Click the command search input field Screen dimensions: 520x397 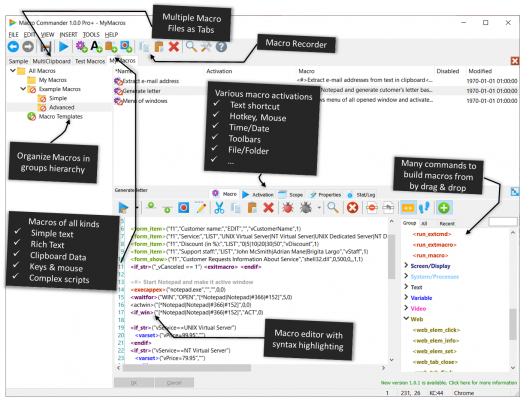502,222
